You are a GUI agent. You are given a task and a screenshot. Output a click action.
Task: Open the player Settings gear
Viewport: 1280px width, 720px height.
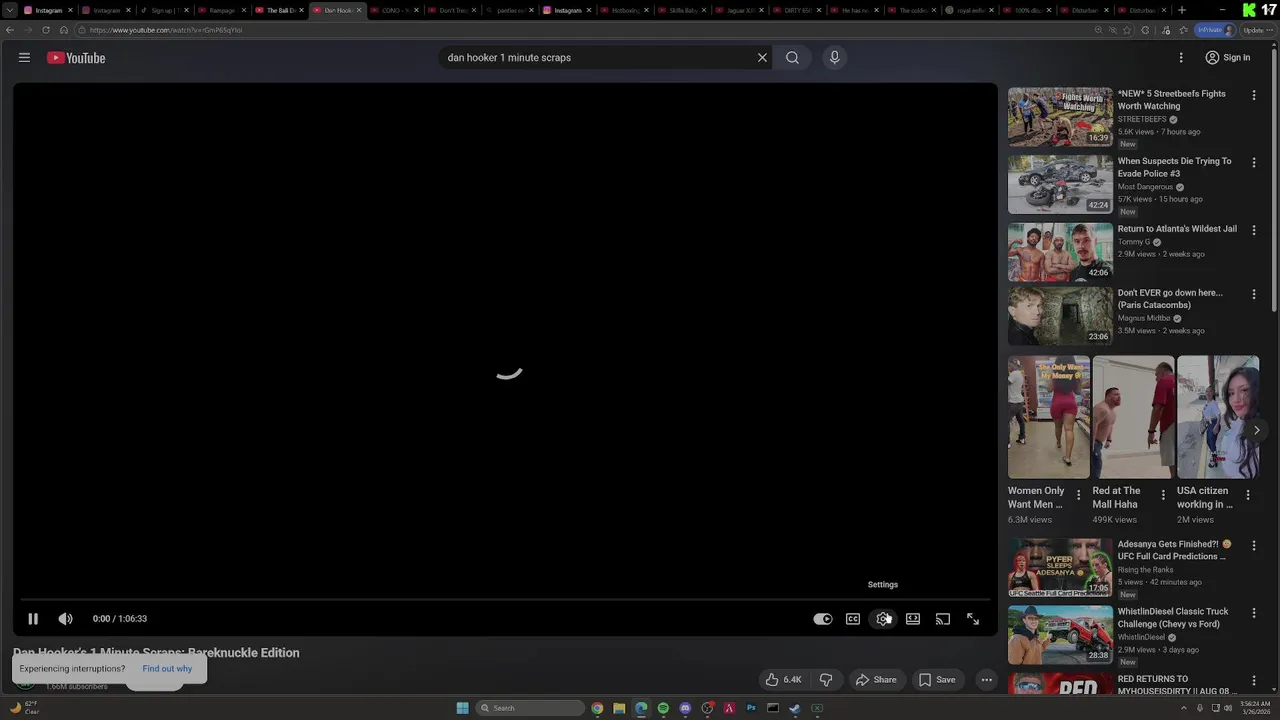883,619
